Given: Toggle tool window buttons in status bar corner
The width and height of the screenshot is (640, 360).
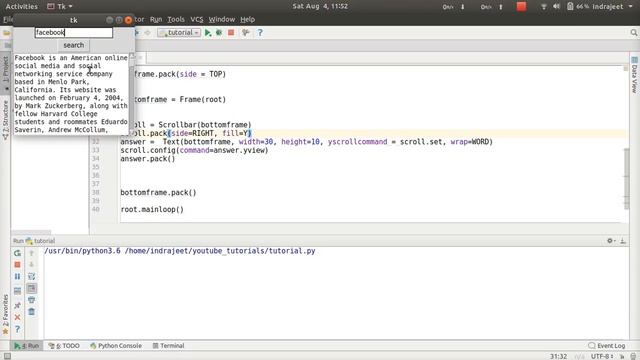Looking at the screenshot, I should coord(7,356).
